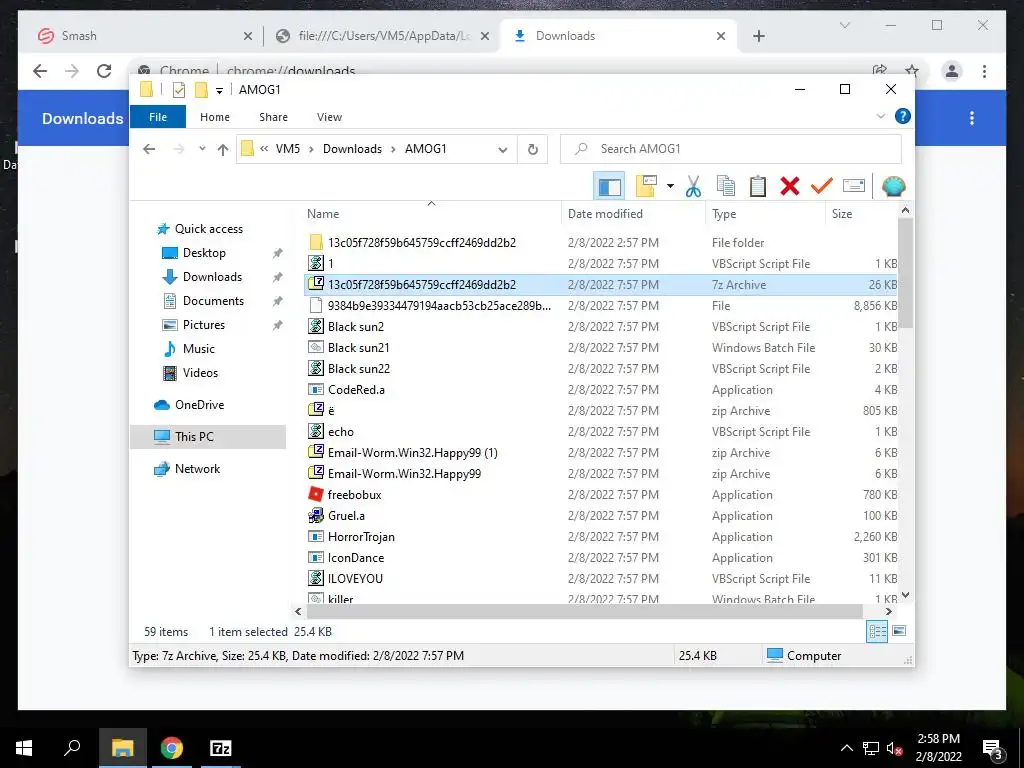Sort by the Name column header
This screenshot has width=1024, height=768.
[x=431, y=214]
